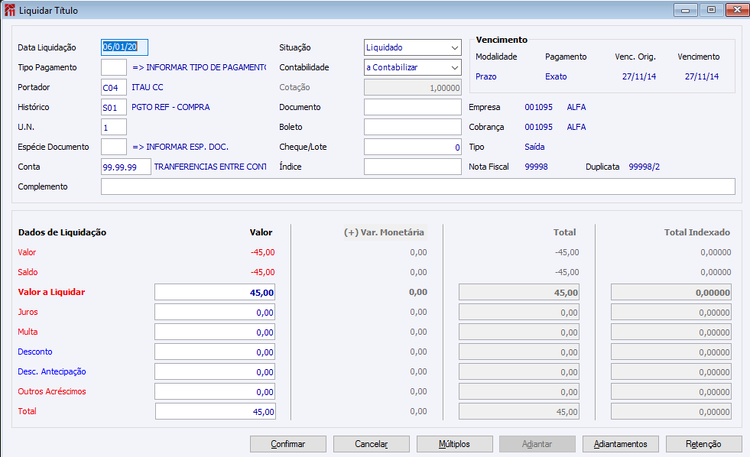Click the Duplicata number 99998/2

[x=644, y=167]
